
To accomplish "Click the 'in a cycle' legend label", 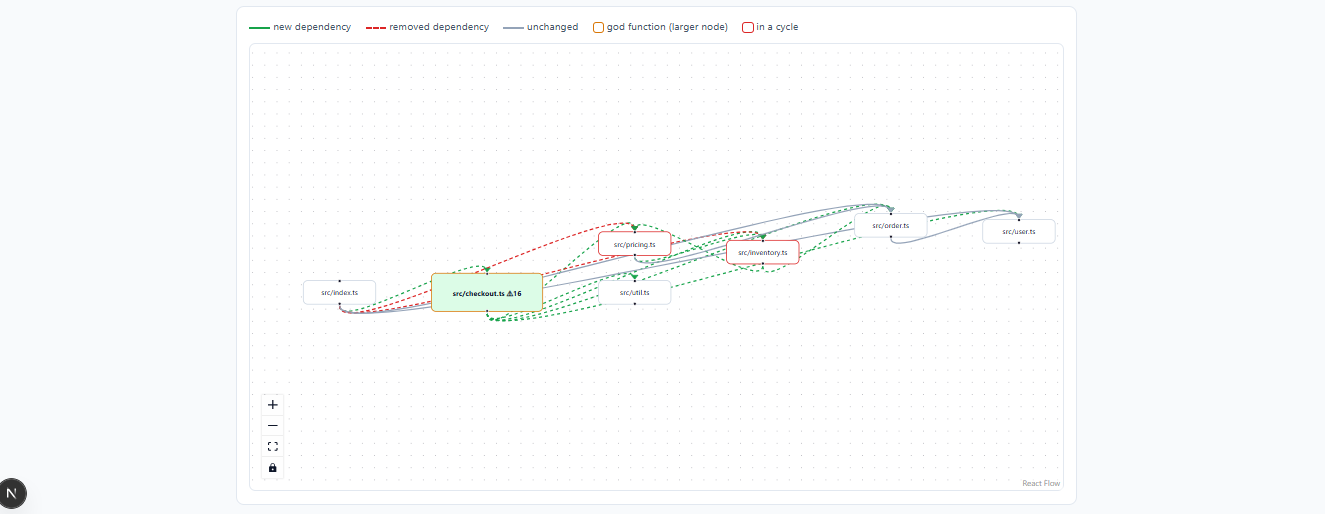I will [x=777, y=27].
